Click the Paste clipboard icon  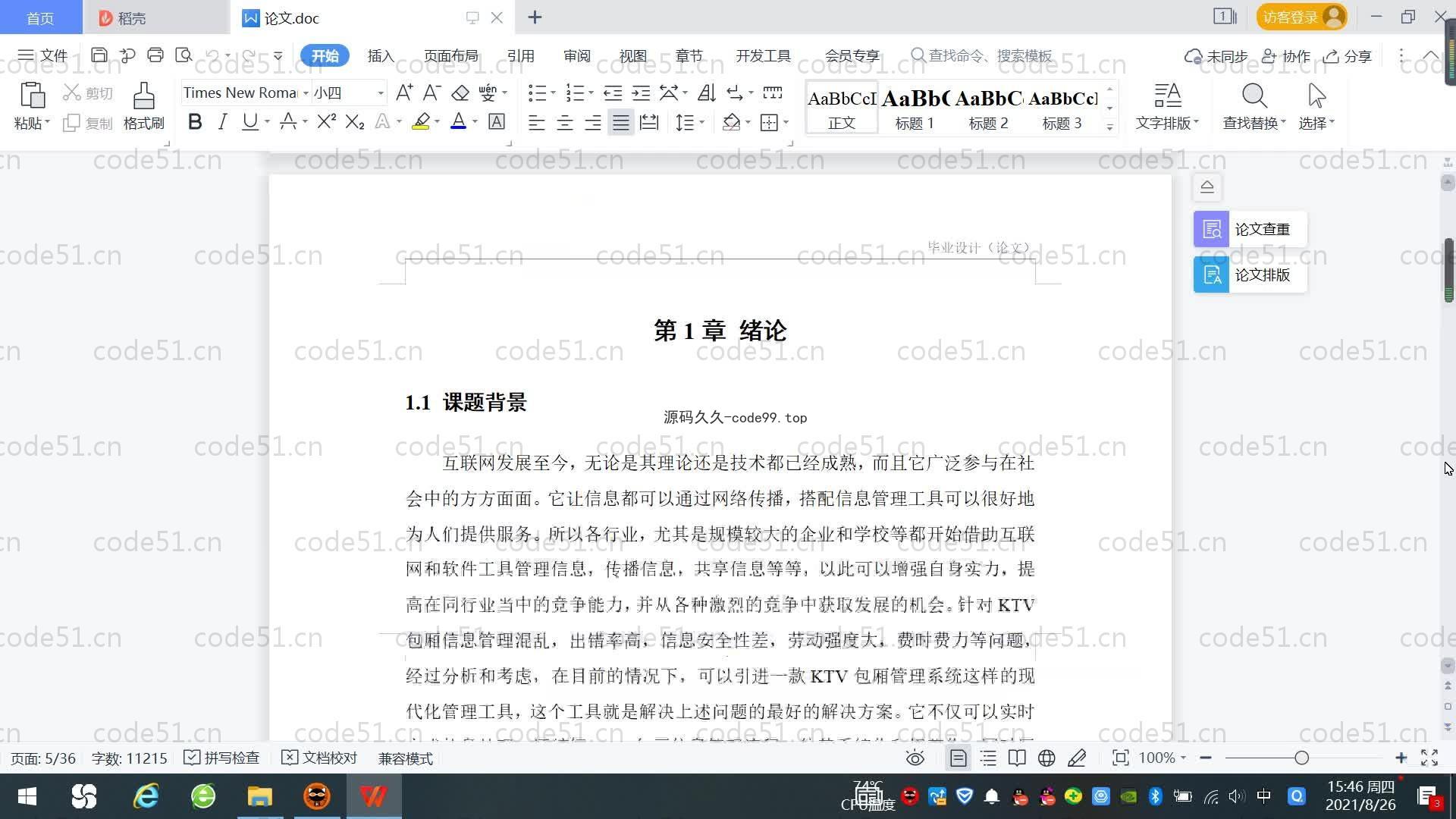(x=32, y=96)
